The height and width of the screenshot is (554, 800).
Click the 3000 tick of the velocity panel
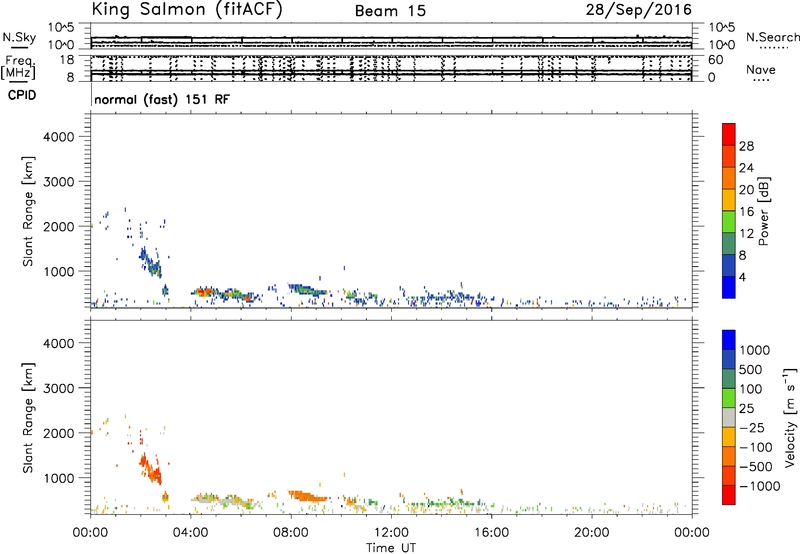(58, 388)
